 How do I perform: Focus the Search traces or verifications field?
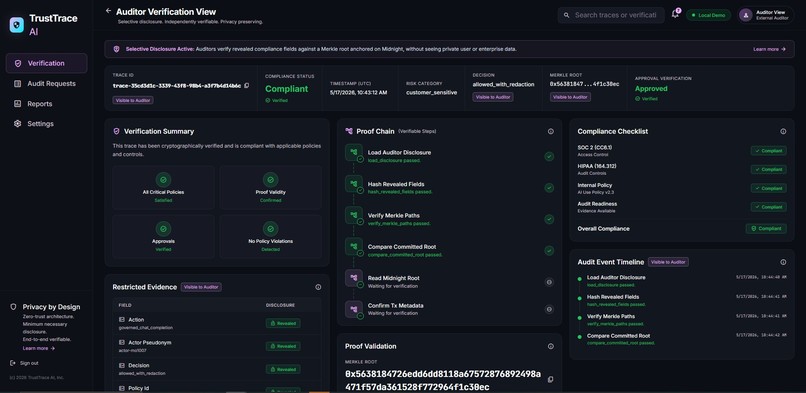(x=611, y=15)
